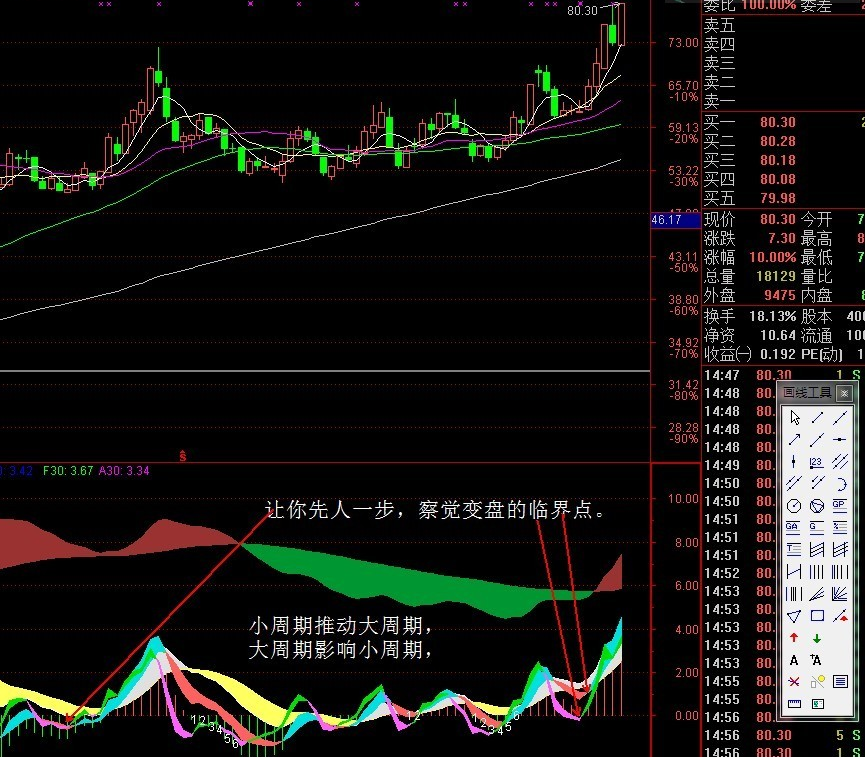
Task: Place a green down arrow marker
Action: [817, 638]
